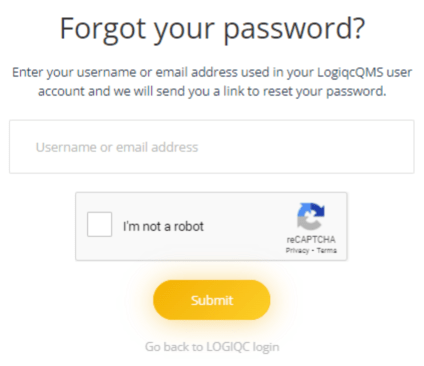Click the "I'm not a robot" label
The width and height of the screenshot is (424, 366).
[x=163, y=226]
